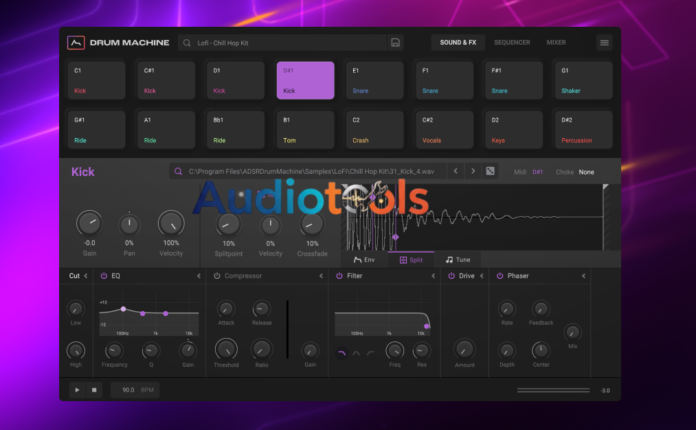Viewport: 696px width, 430px height.
Task: Click the save preset disk icon
Action: coord(396,43)
